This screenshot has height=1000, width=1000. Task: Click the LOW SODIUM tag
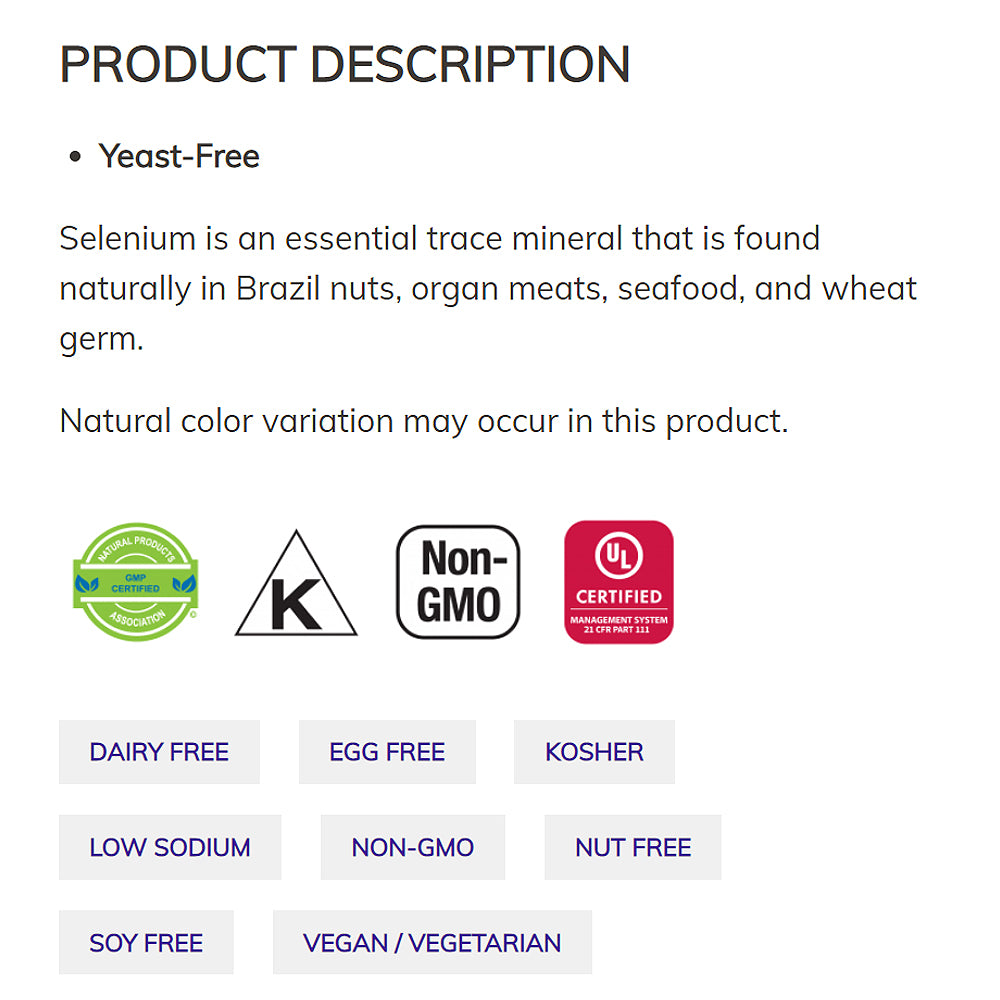[170, 847]
